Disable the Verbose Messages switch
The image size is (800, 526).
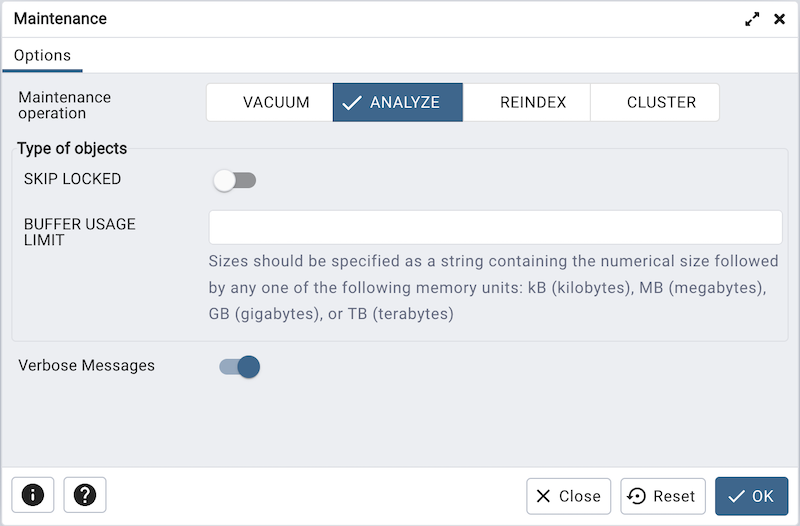(x=240, y=367)
